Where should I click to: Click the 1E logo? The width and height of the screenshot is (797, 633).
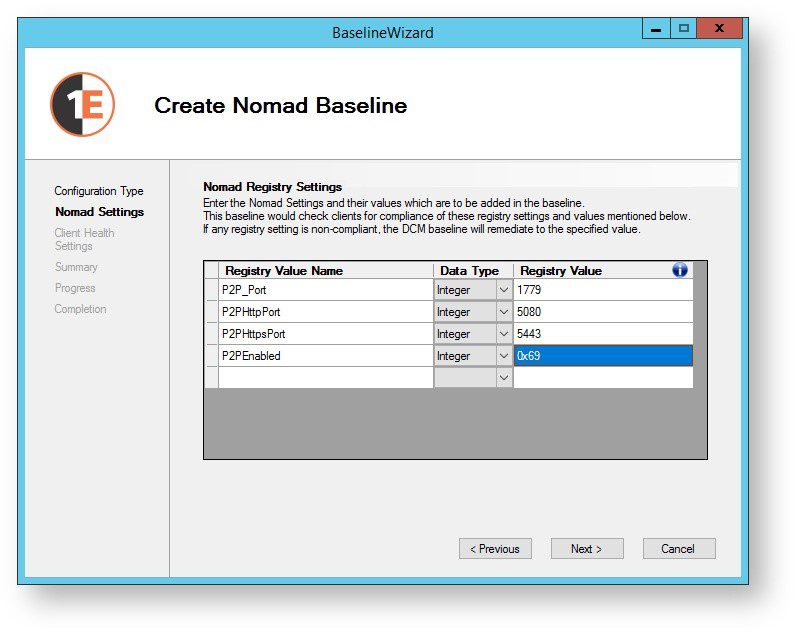coord(82,104)
